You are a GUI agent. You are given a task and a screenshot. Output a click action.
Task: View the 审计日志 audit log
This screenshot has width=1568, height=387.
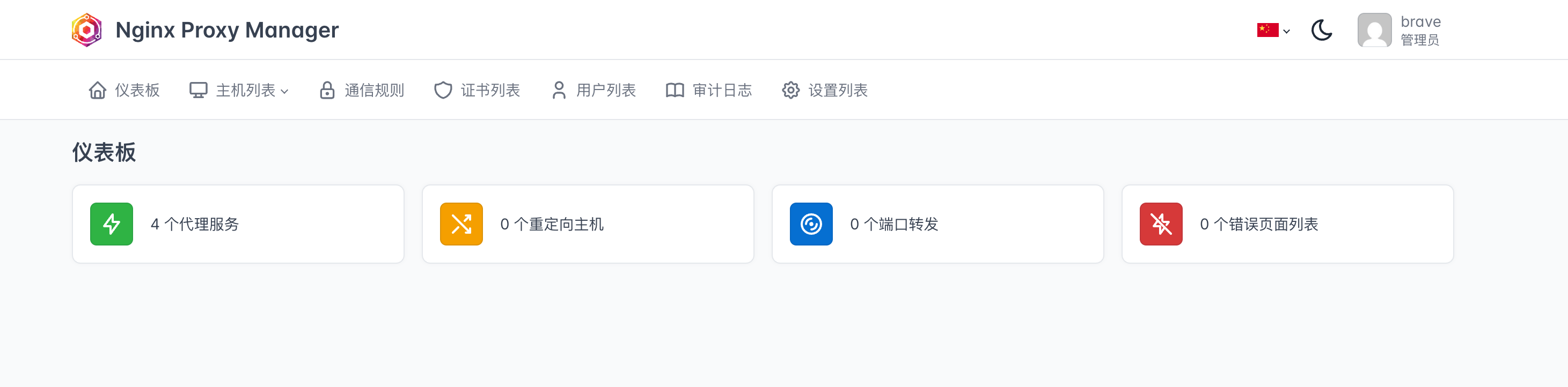click(709, 91)
